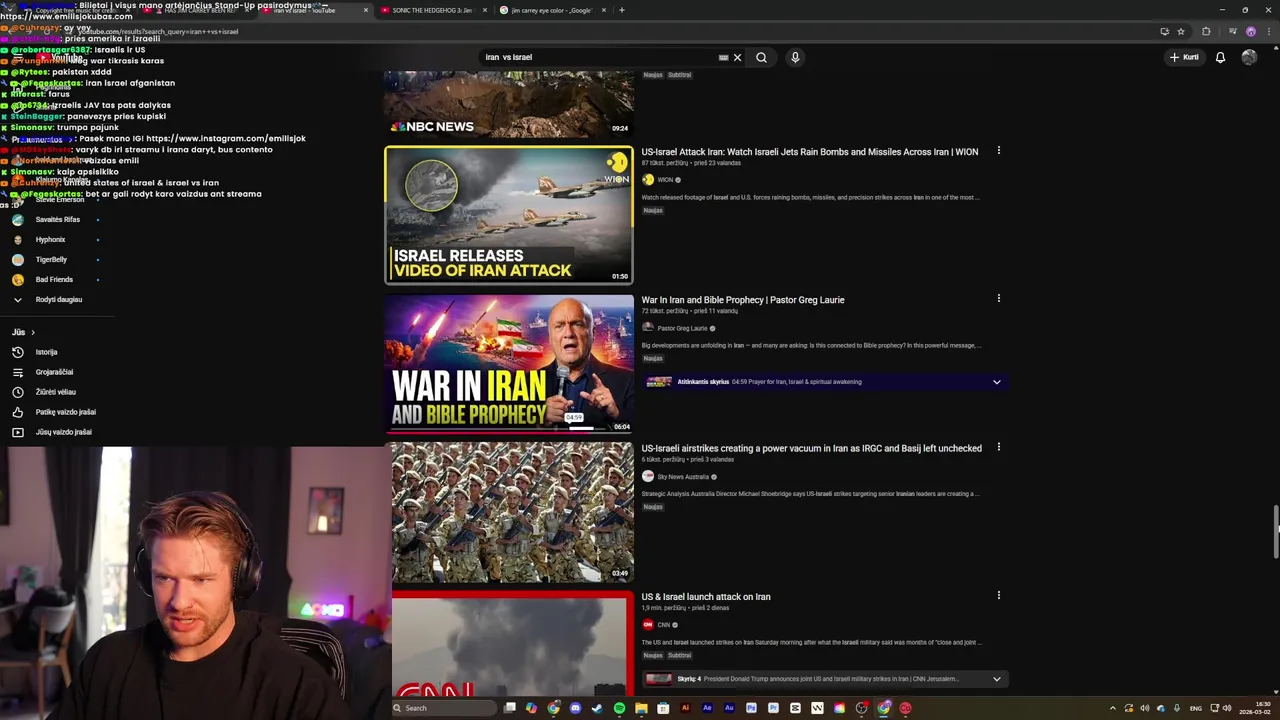Expand Rodyti daugiau in subscriptions list
Screen dimensions: 1280x720
coord(59,299)
